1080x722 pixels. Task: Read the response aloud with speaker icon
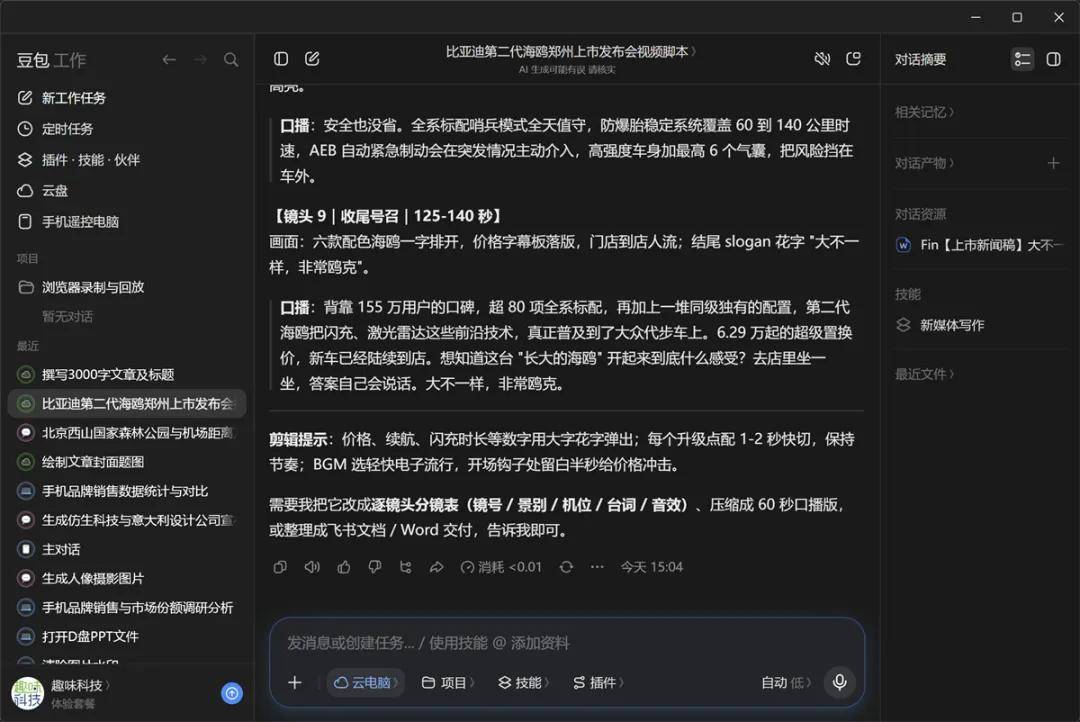(312, 567)
